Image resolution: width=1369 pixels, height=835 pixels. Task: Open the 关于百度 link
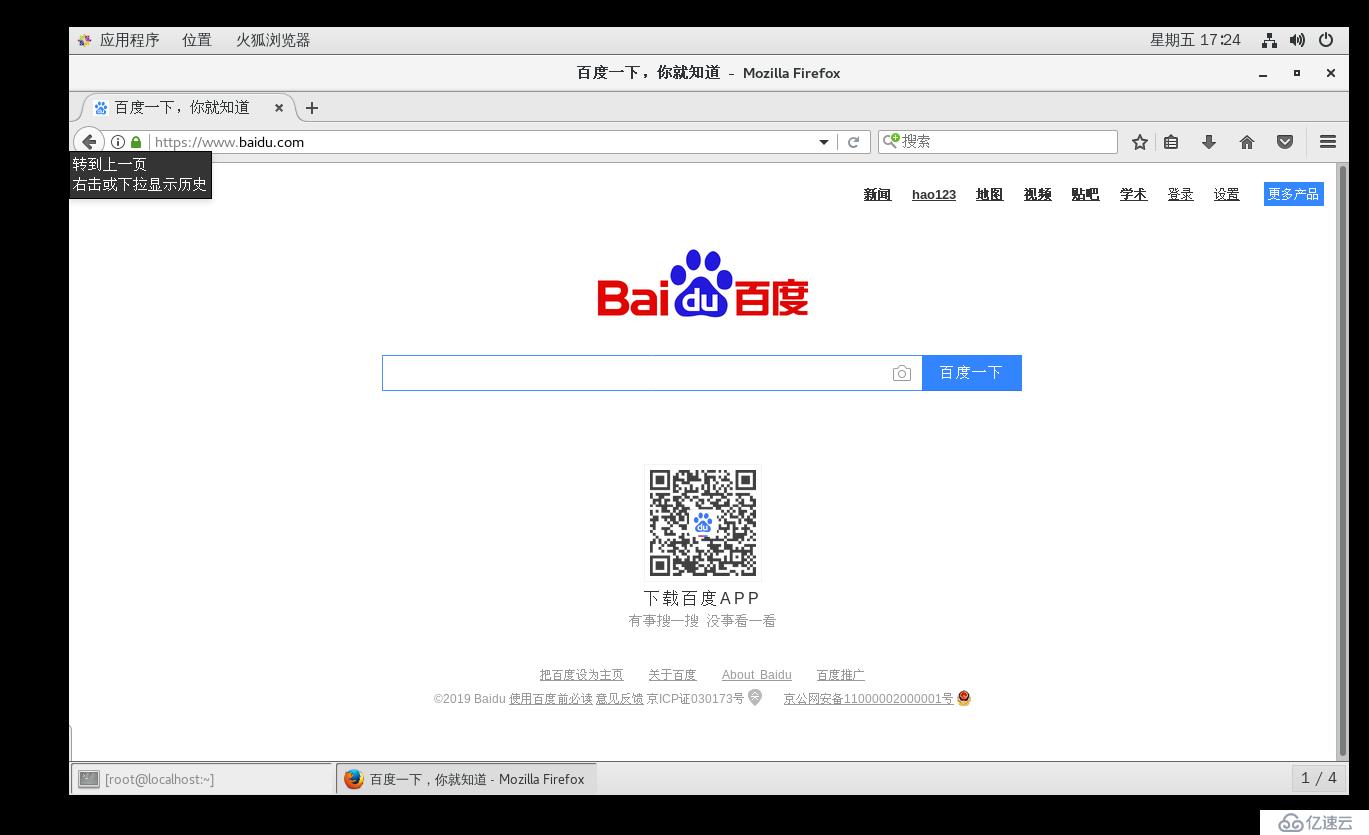672,675
